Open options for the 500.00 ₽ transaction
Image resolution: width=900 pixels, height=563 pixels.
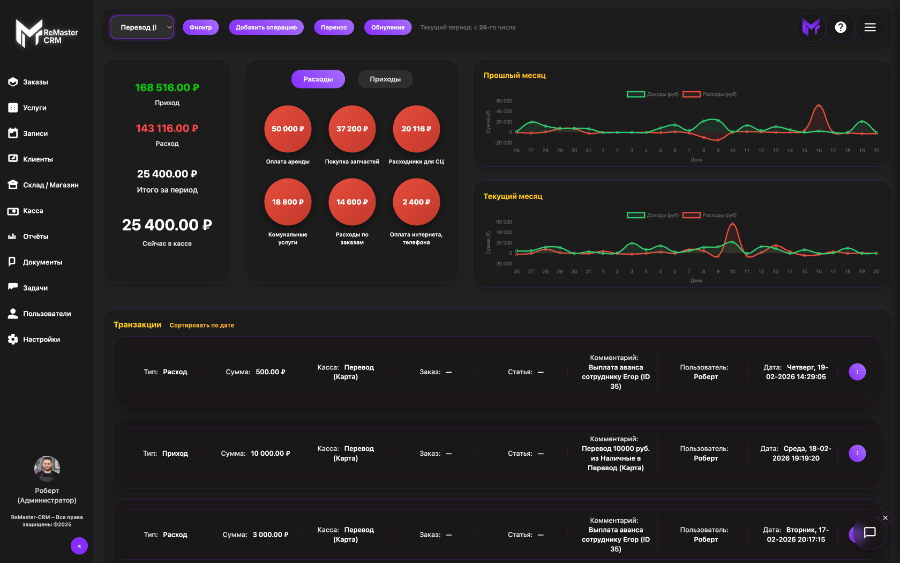click(x=857, y=371)
